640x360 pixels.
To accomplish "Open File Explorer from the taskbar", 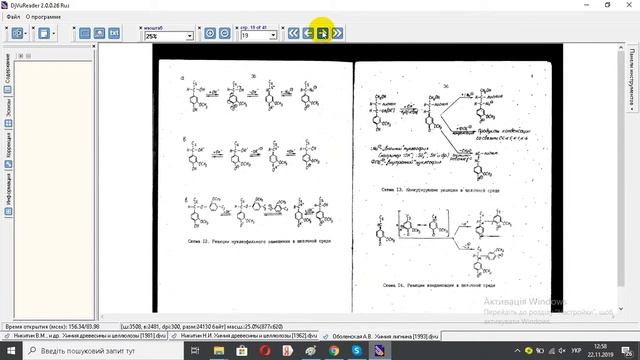I will tap(219, 351).
